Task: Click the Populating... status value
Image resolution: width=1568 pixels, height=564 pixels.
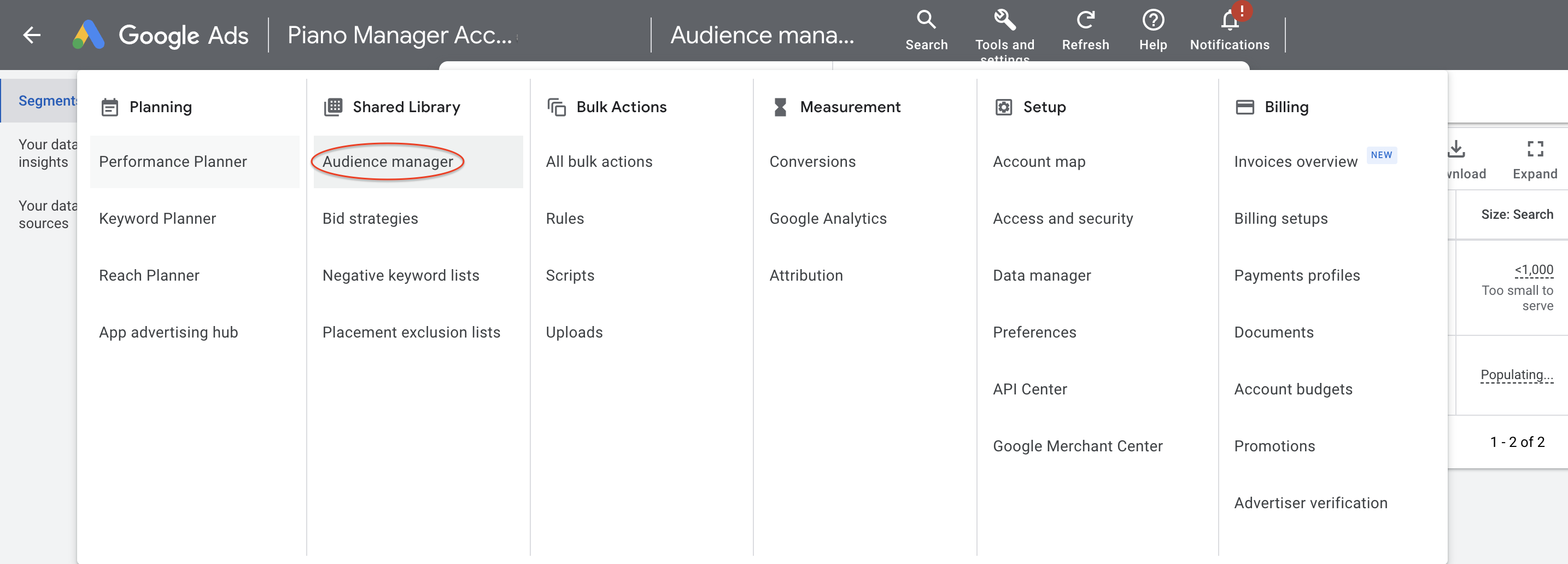Action: (x=1516, y=374)
